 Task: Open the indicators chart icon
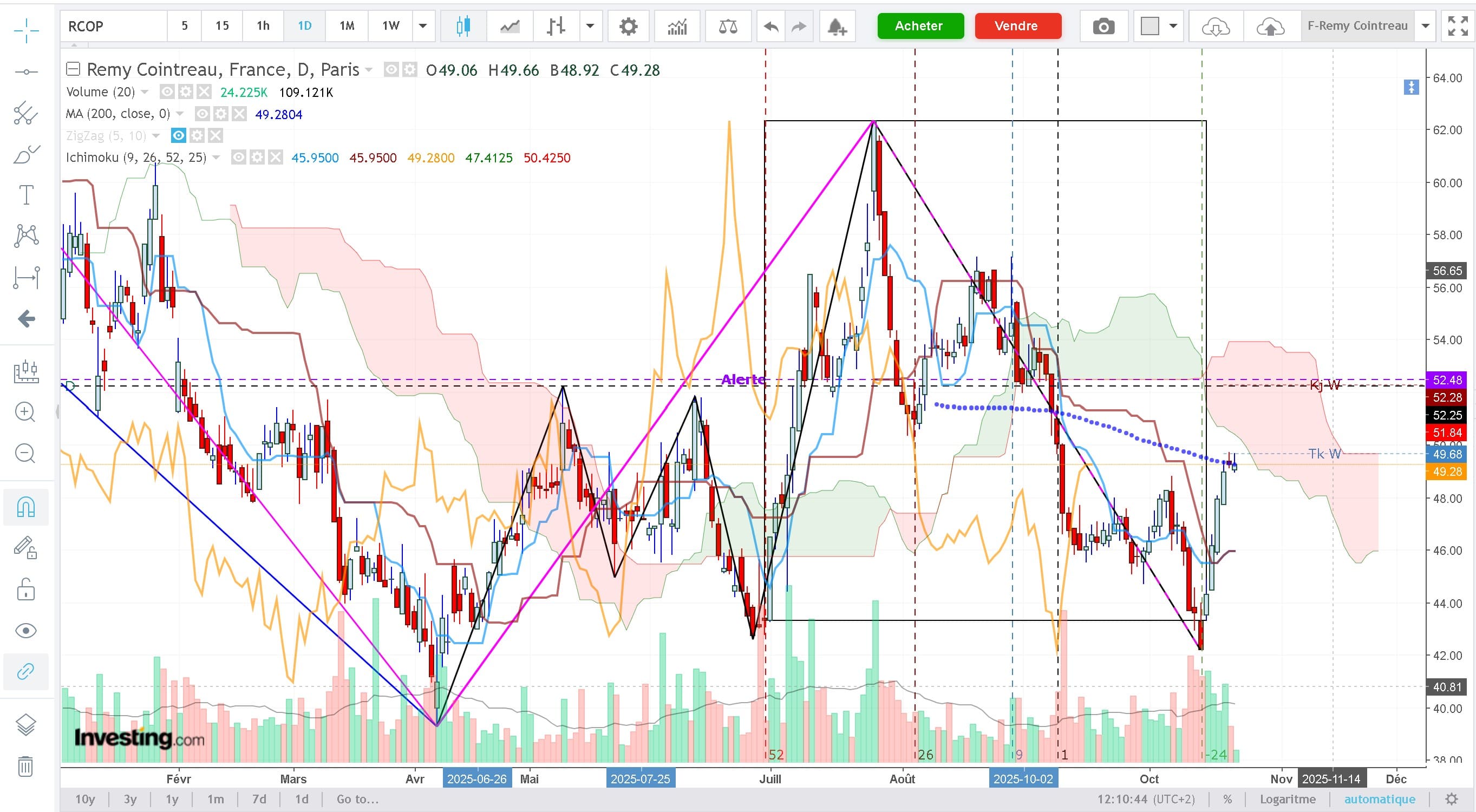coord(677,27)
